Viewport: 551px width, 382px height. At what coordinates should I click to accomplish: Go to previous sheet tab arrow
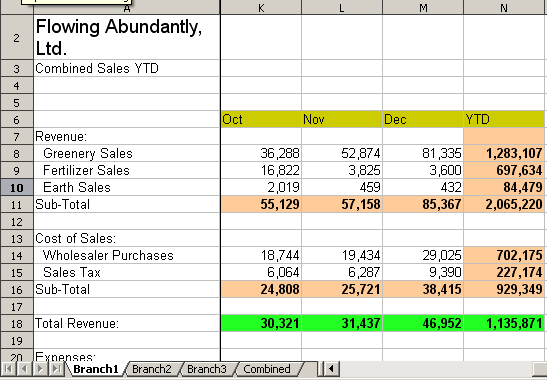[24, 369]
